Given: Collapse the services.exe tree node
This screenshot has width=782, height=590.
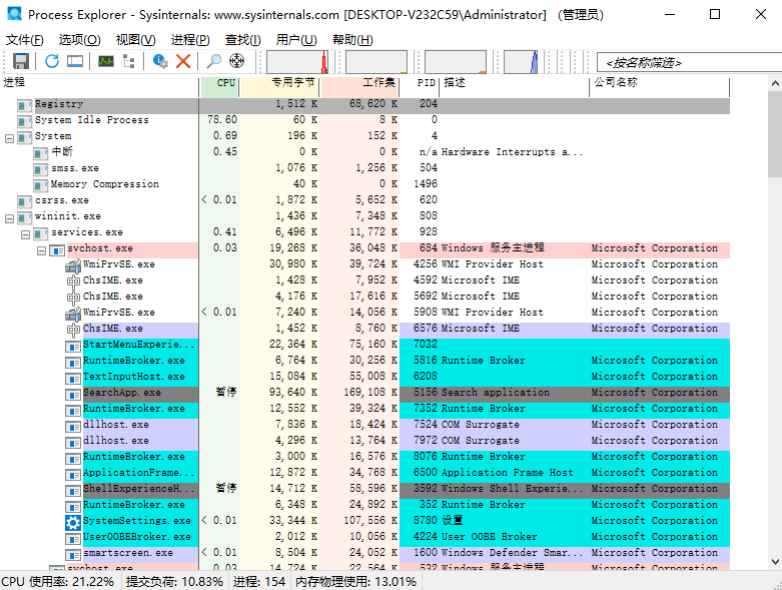Looking at the screenshot, I should tap(25, 234).
